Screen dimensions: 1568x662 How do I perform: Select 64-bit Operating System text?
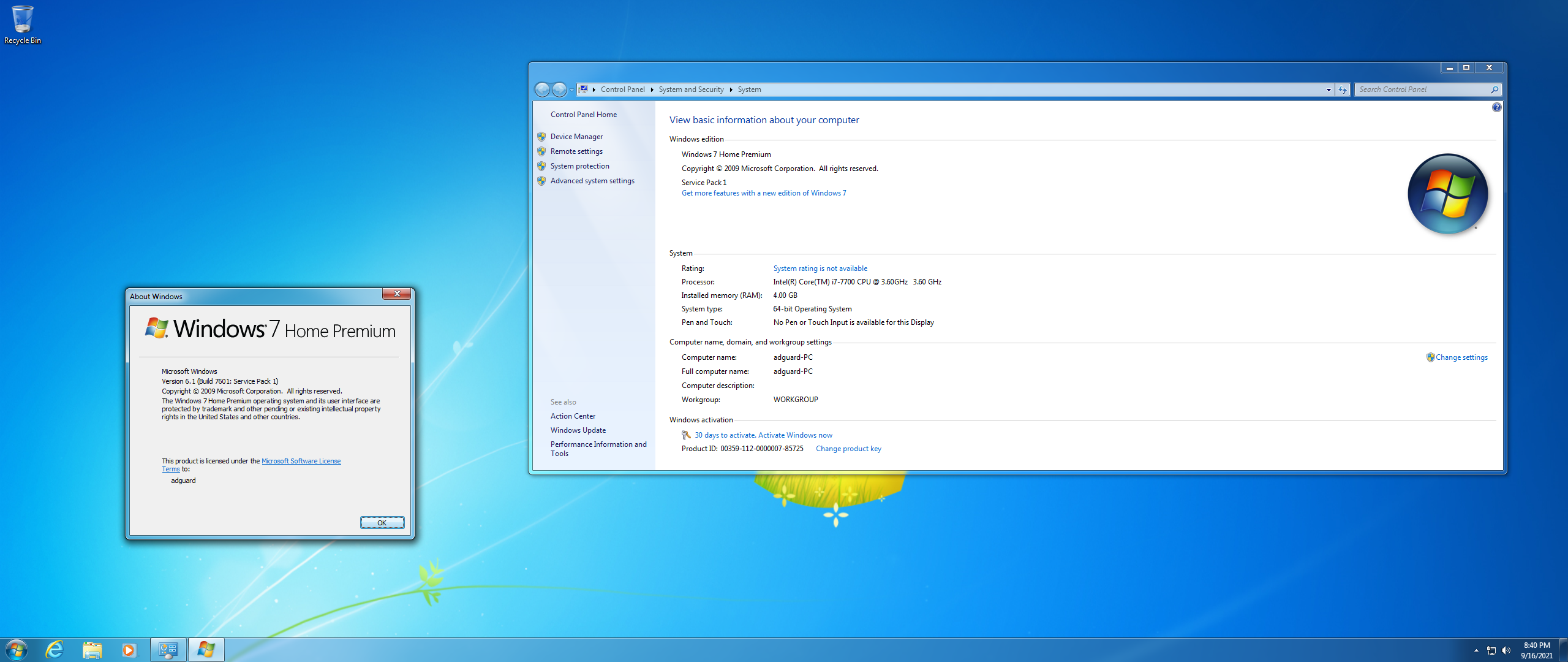point(812,309)
